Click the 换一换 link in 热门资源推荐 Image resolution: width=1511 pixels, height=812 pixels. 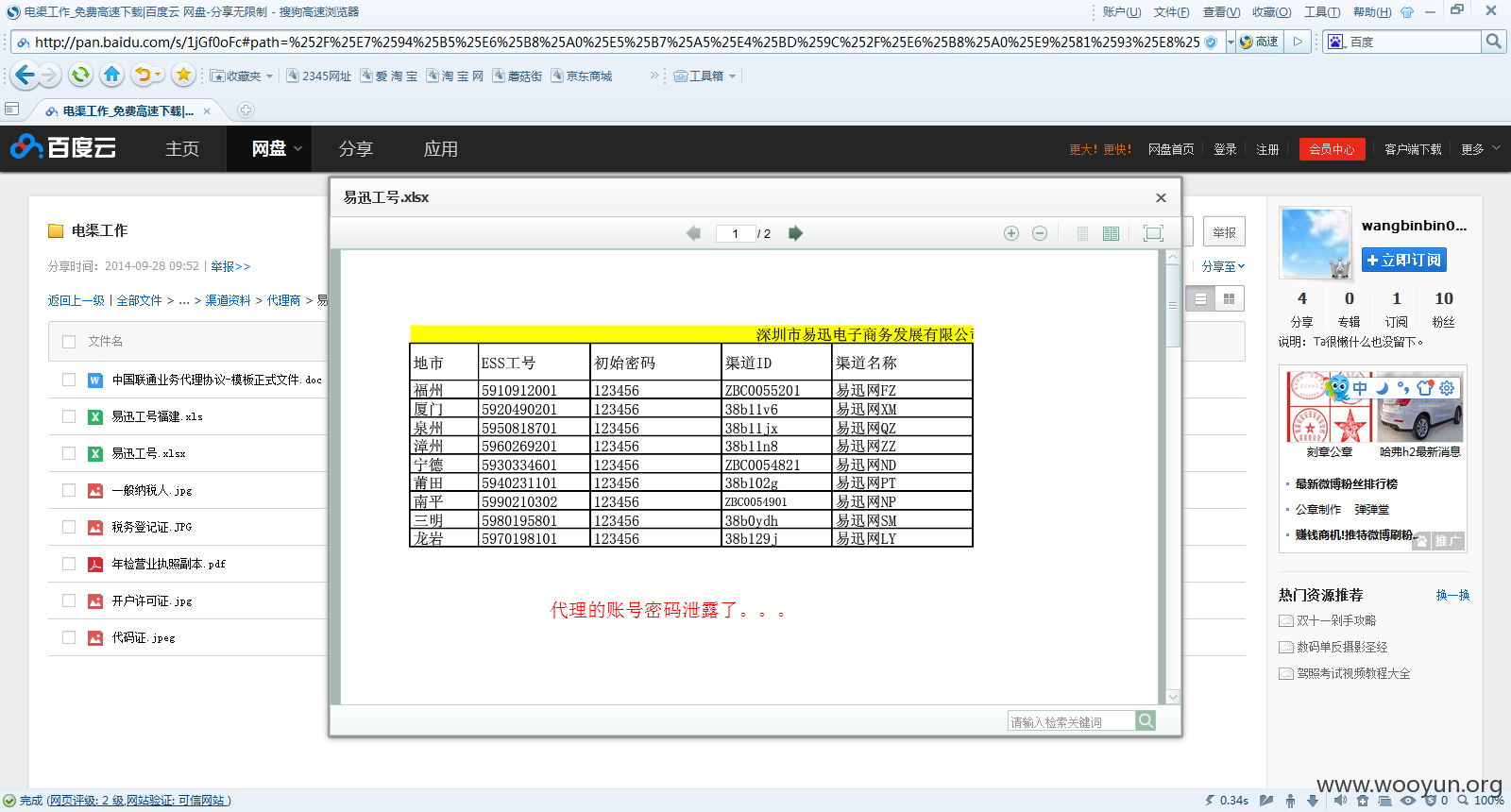click(x=1452, y=595)
